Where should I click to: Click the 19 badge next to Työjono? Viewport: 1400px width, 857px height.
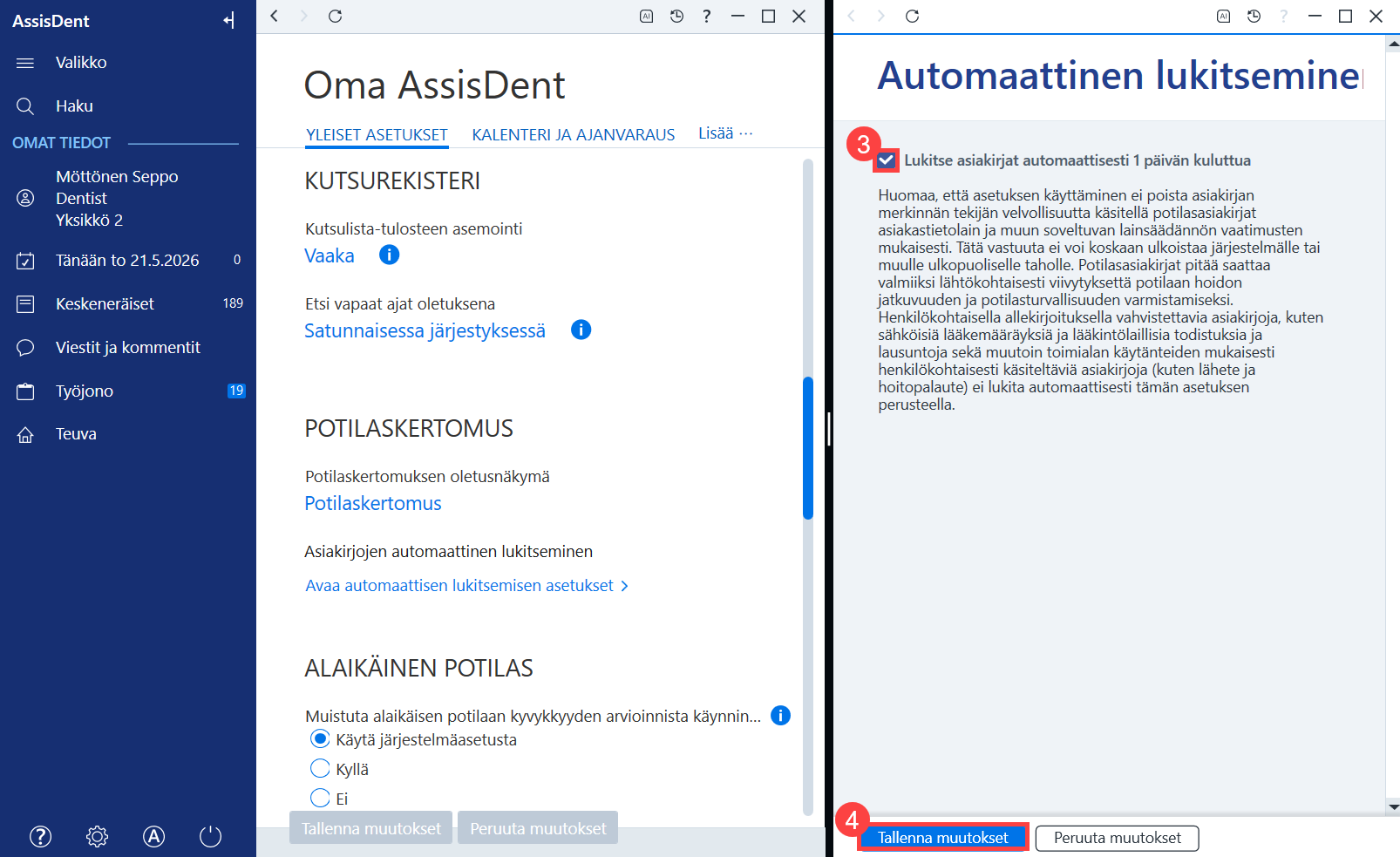(x=236, y=391)
